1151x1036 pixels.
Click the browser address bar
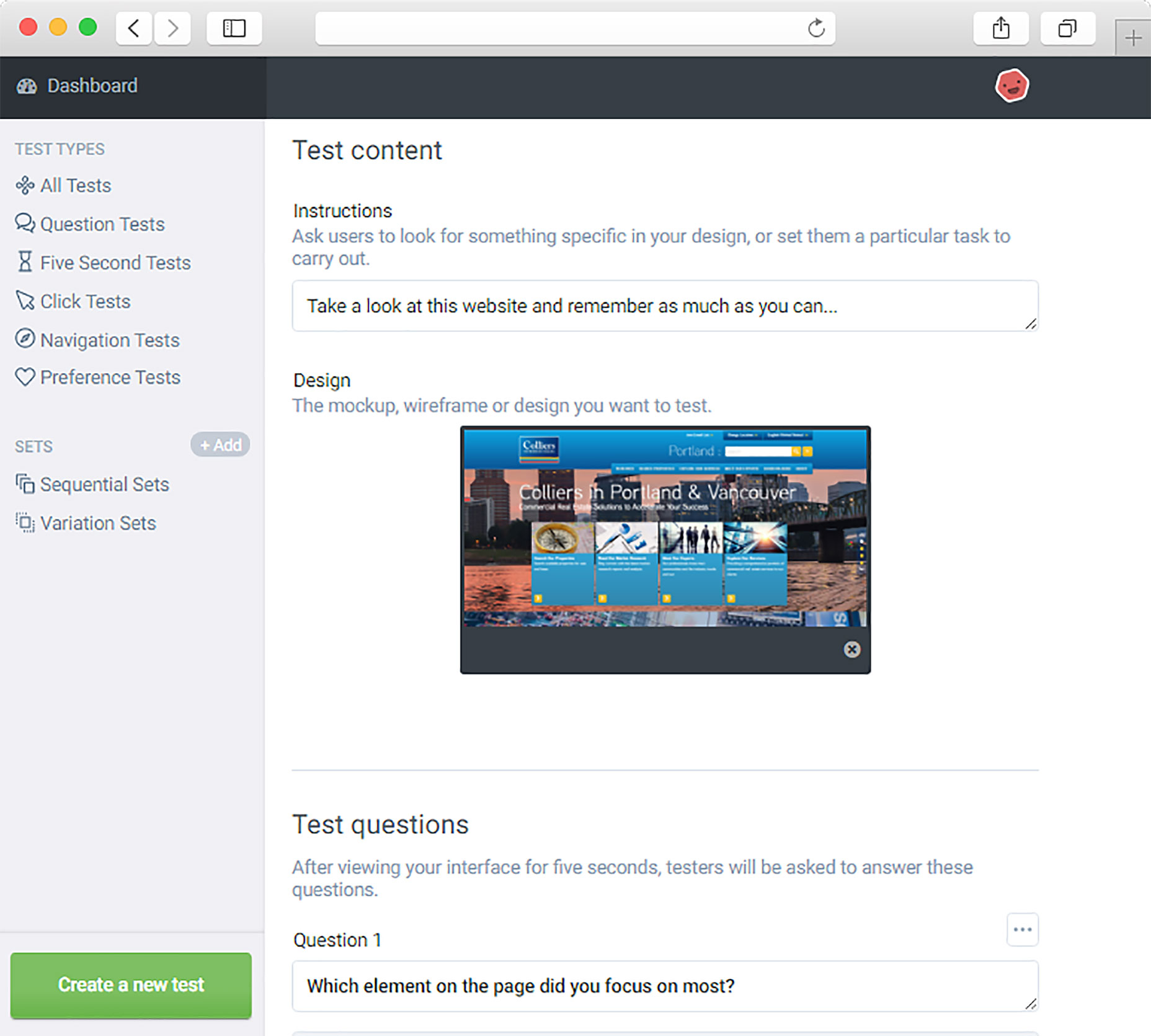(x=575, y=28)
